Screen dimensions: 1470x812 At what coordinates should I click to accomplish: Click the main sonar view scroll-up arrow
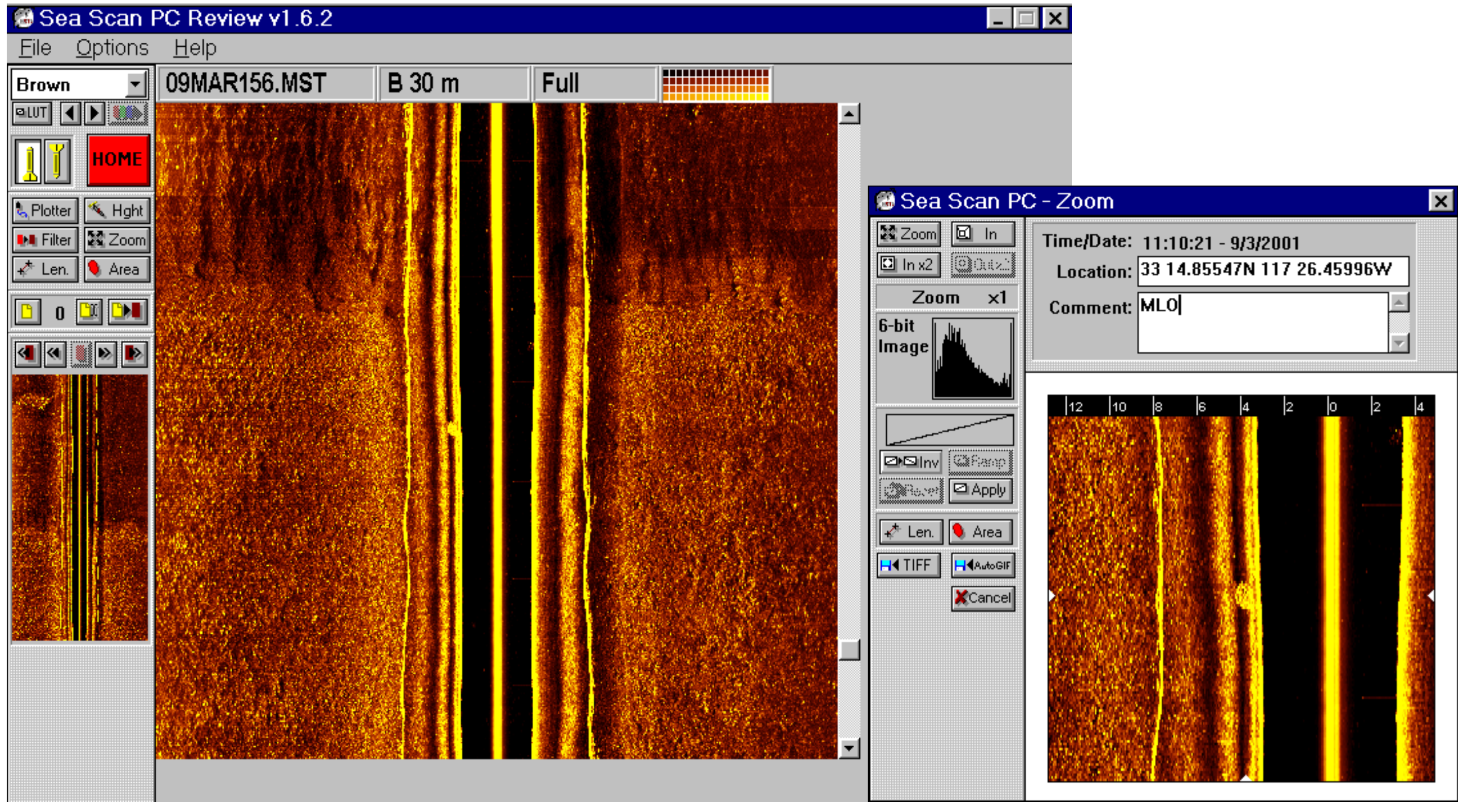(849, 114)
